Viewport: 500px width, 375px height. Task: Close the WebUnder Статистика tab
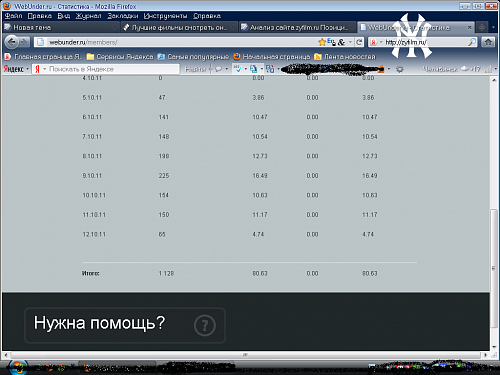(469, 27)
